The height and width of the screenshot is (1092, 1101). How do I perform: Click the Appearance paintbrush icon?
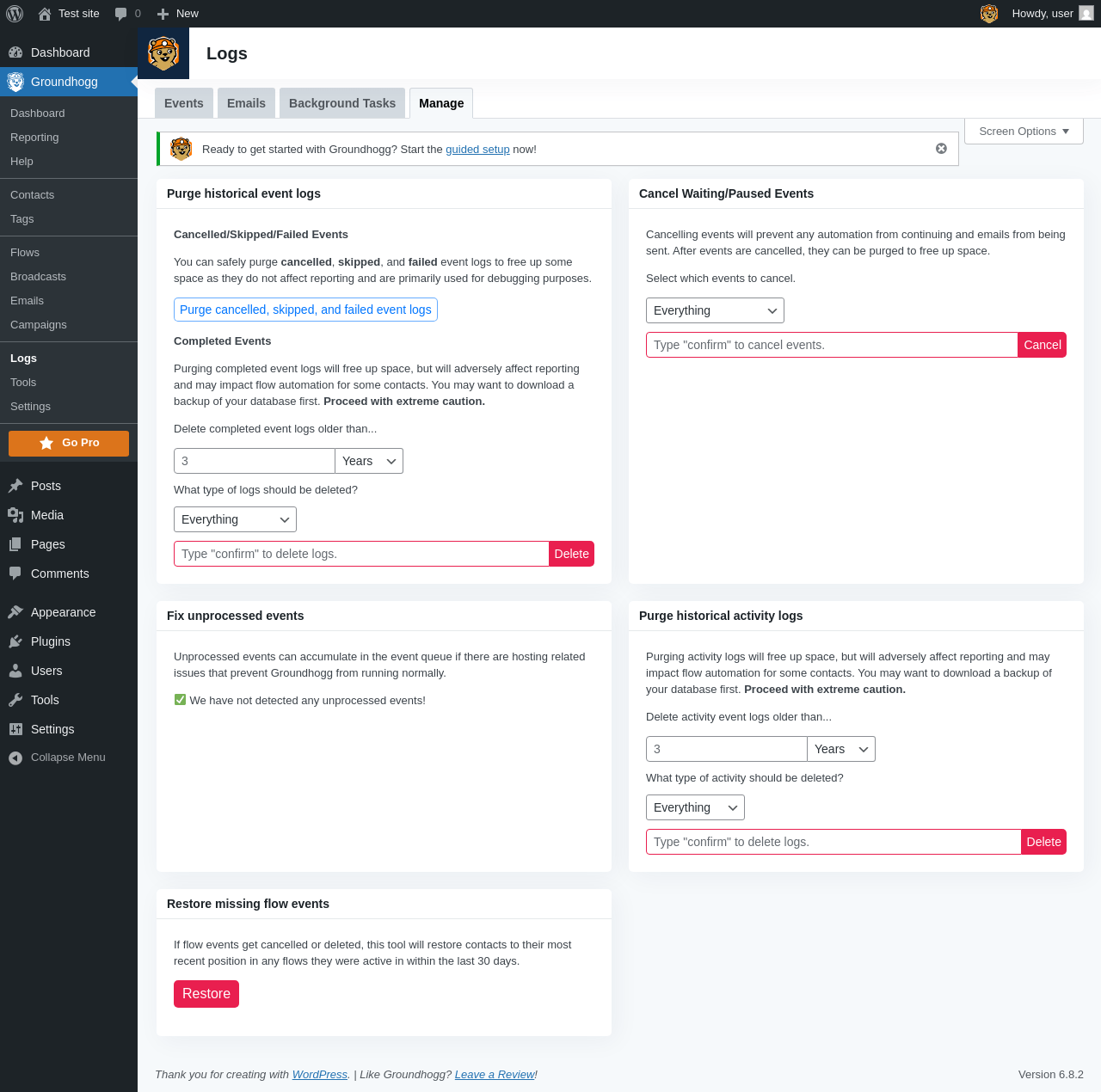click(15, 612)
